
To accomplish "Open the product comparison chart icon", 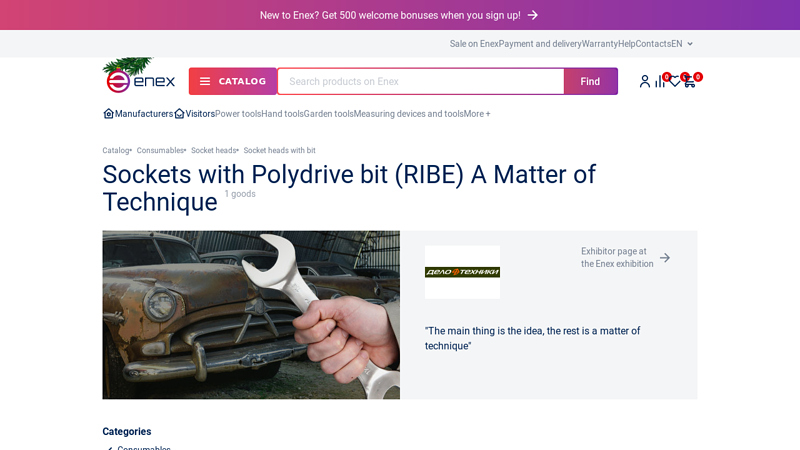I will (x=660, y=81).
